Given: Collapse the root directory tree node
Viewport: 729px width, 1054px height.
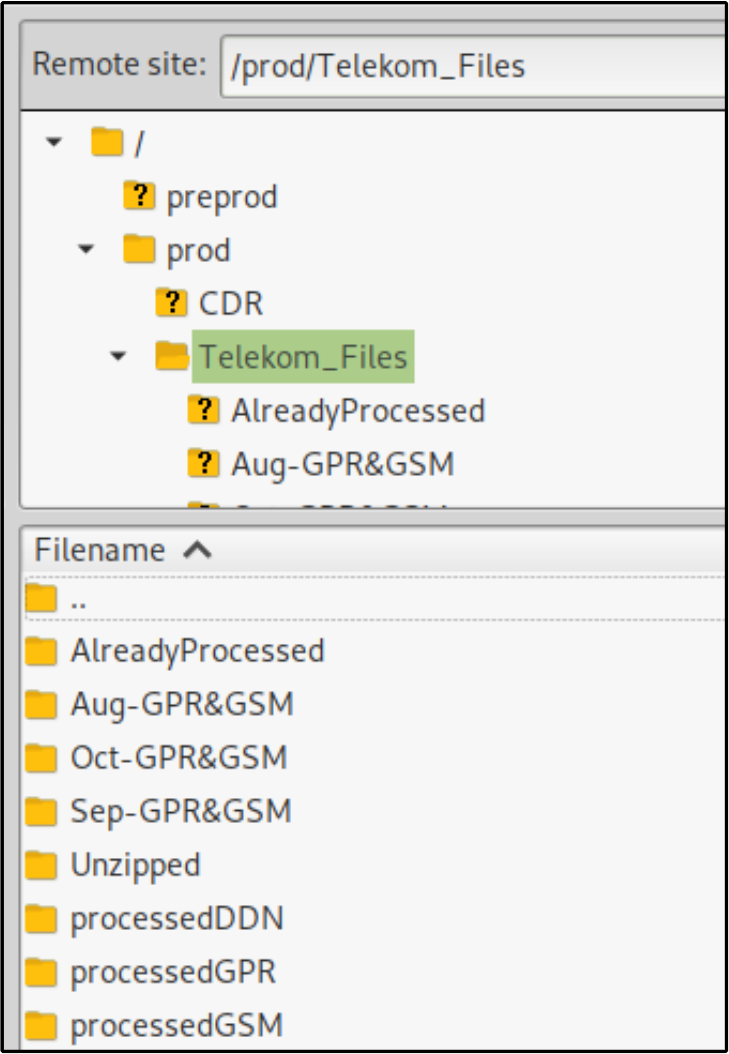Looking at the screenshot, I should [54, 143].
